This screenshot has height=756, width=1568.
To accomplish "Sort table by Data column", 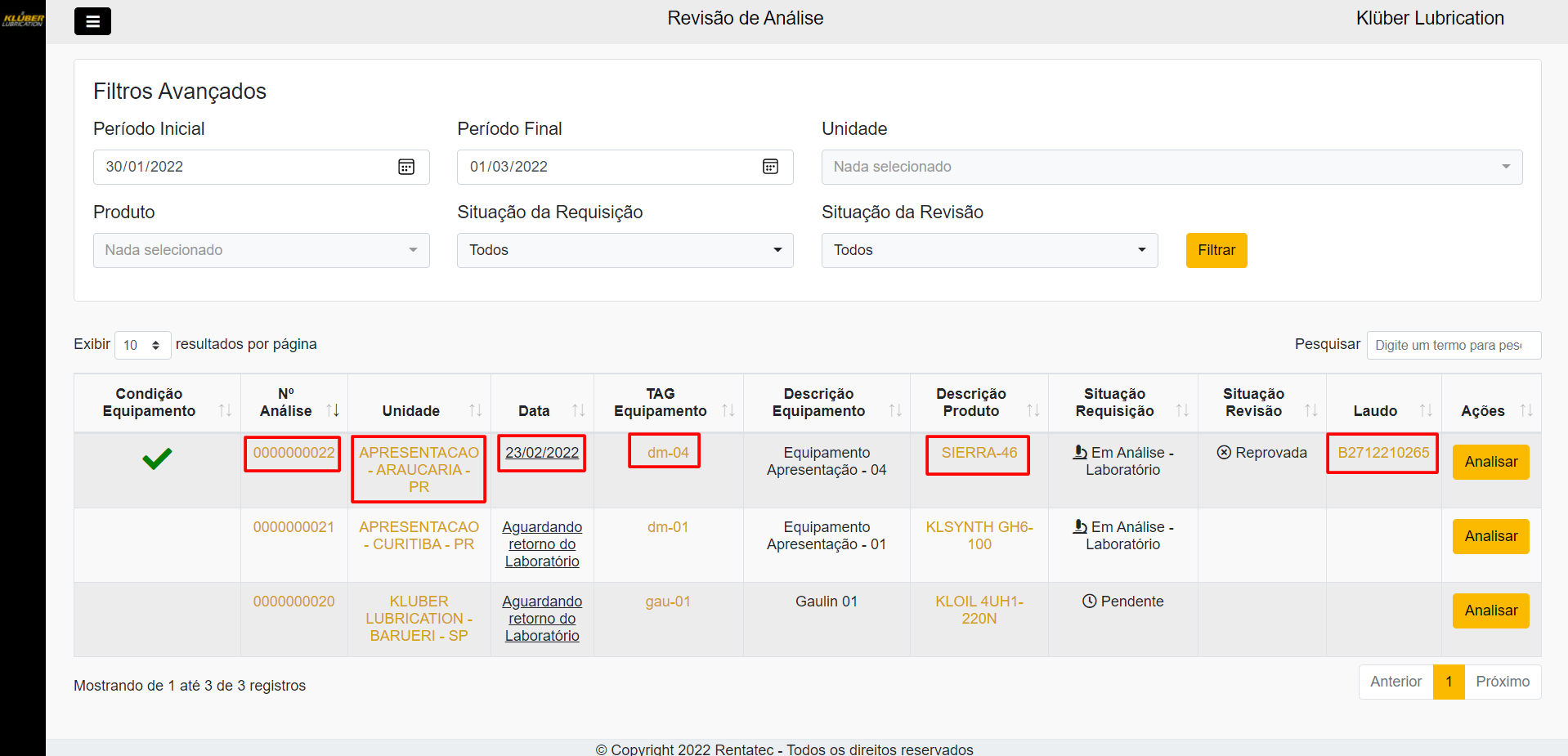I will (578, 410).
